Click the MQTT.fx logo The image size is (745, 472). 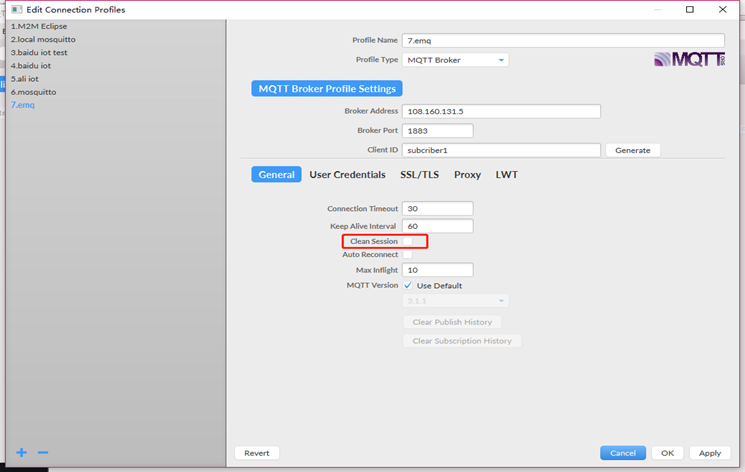pyautogui.click(x=689, y=59)
